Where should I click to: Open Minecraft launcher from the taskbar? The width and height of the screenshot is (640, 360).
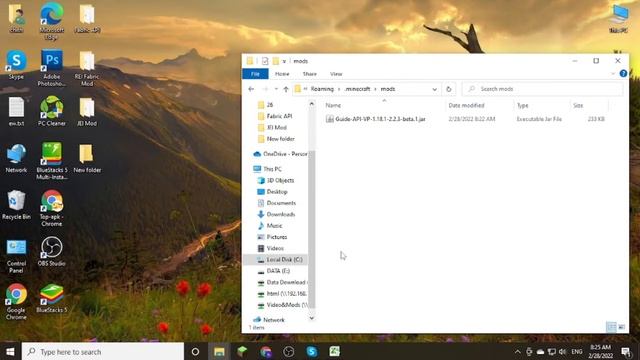242,351
